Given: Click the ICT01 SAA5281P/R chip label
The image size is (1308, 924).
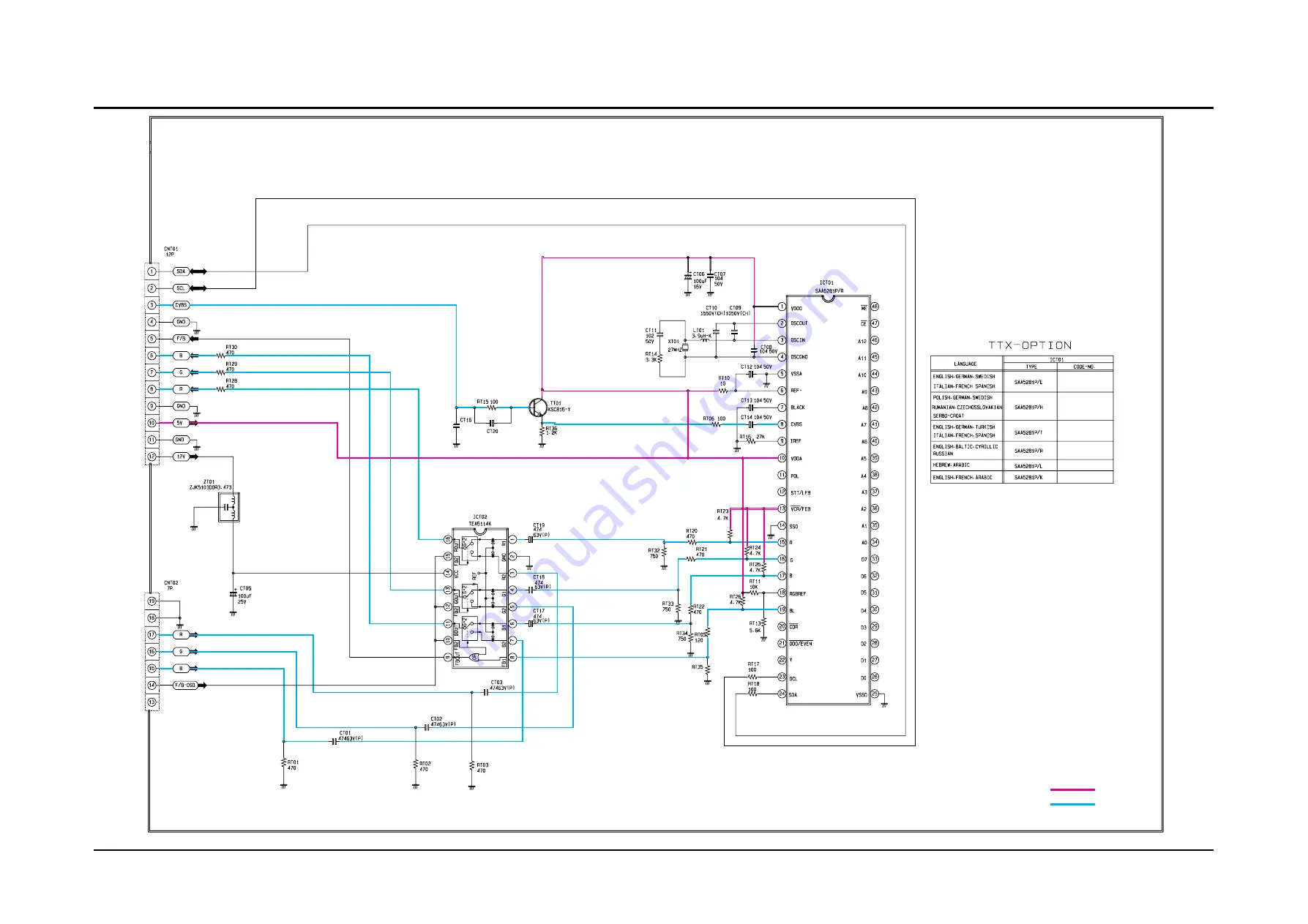Looking at the screenshot, I should coord(829,287).
